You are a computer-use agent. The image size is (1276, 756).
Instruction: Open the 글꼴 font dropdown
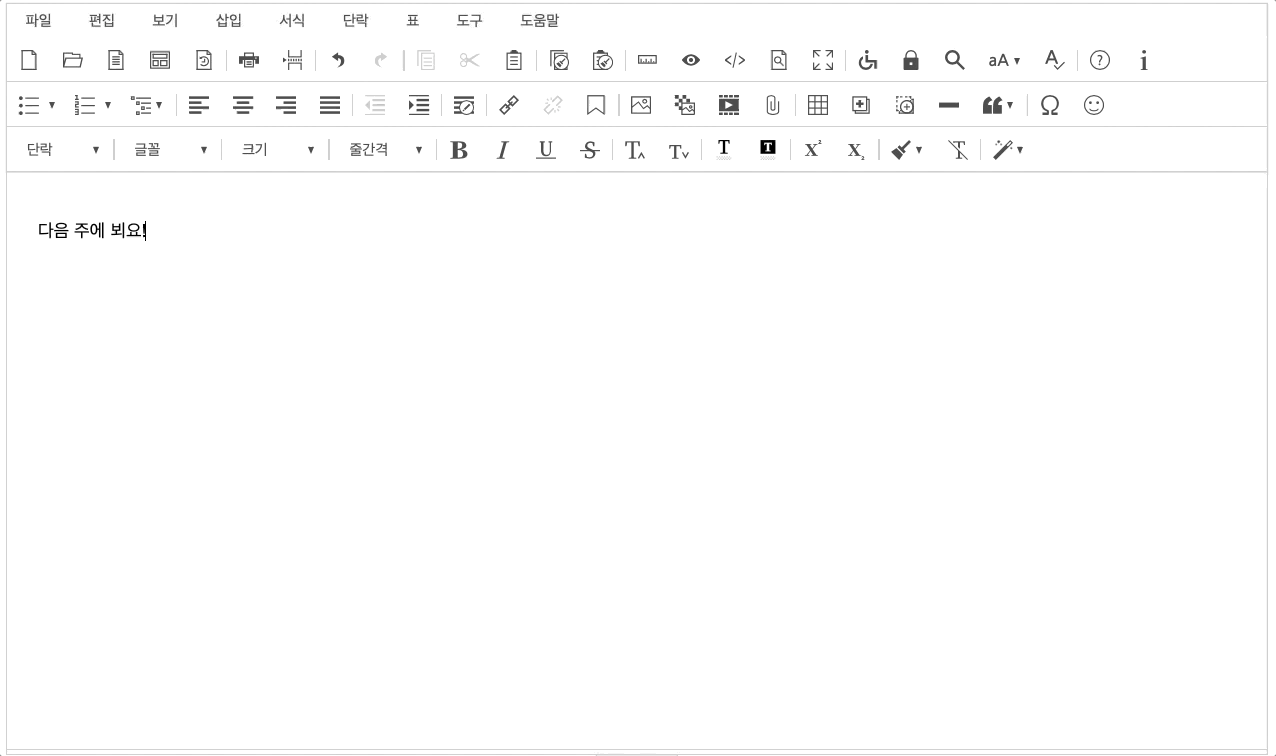pyautogui.click(x=170, y=150)
